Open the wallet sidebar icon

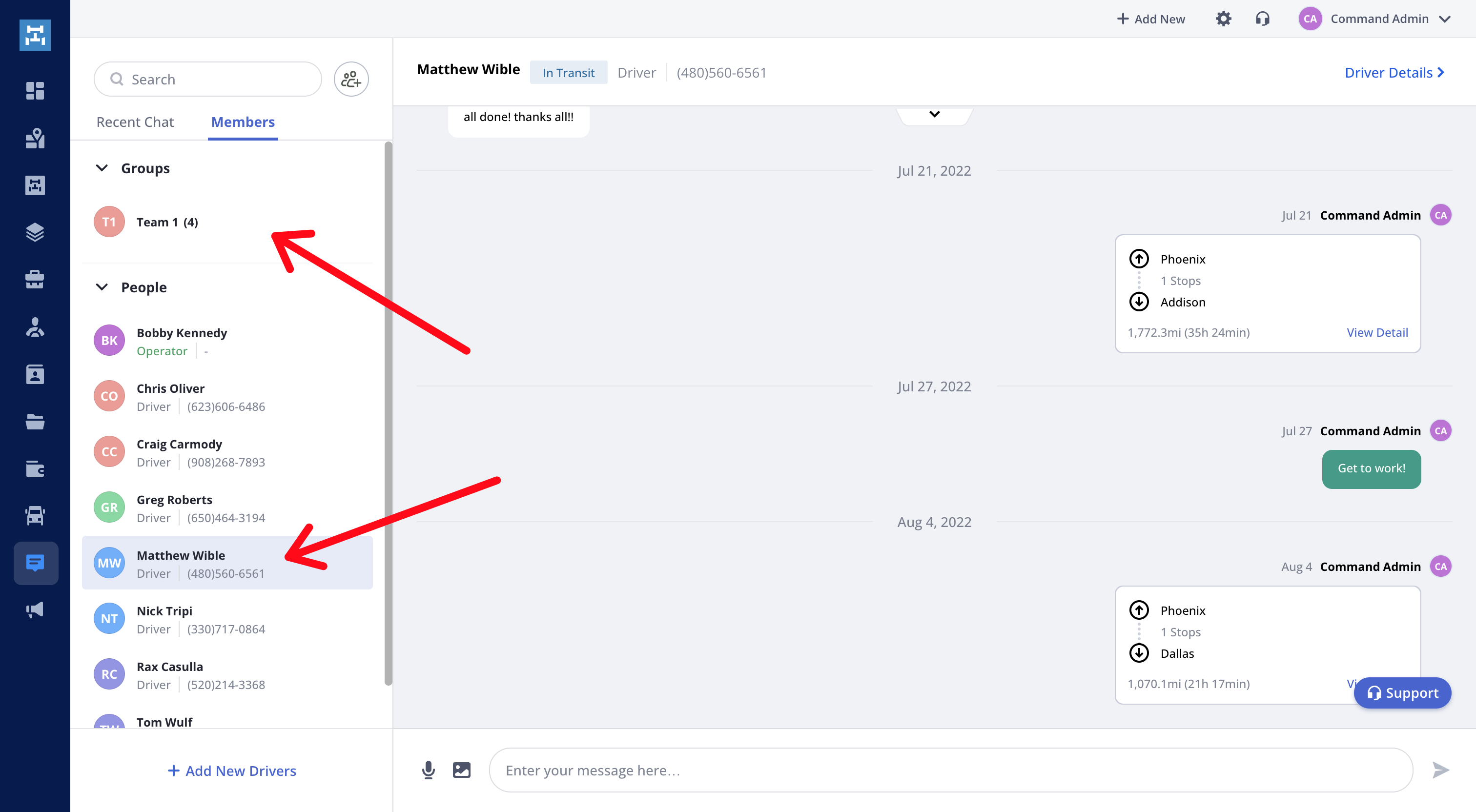pos(35,469)
